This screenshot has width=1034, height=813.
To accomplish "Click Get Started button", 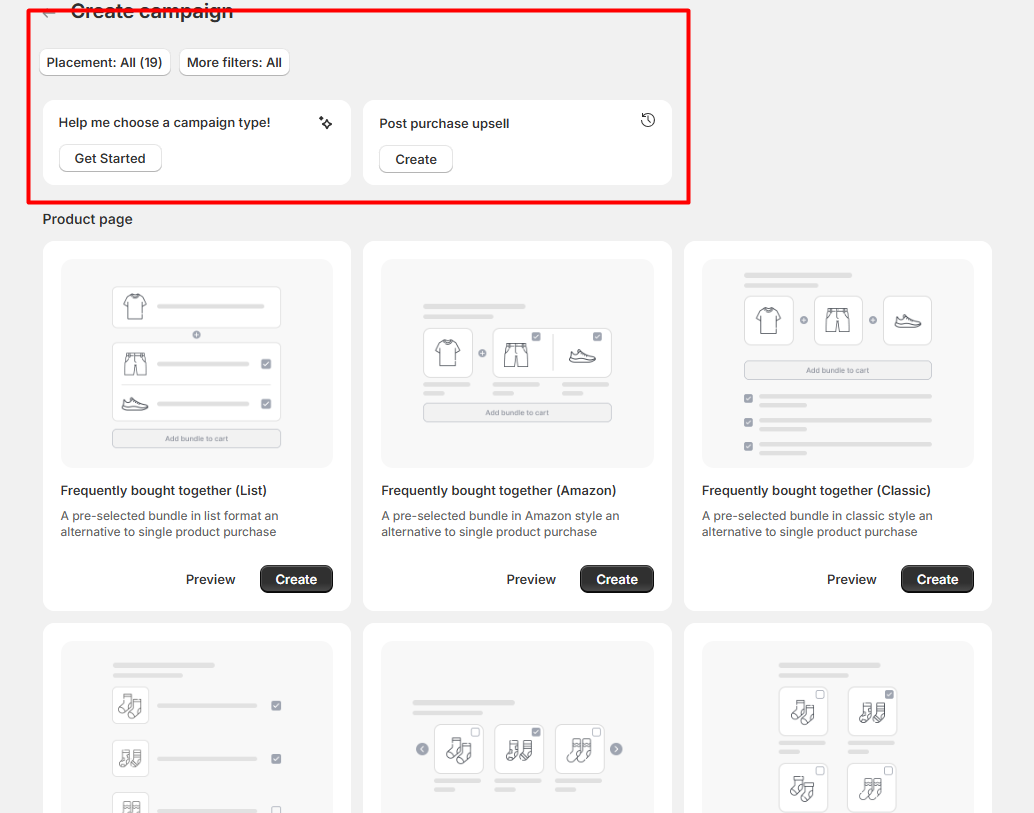I will (110, 158).
